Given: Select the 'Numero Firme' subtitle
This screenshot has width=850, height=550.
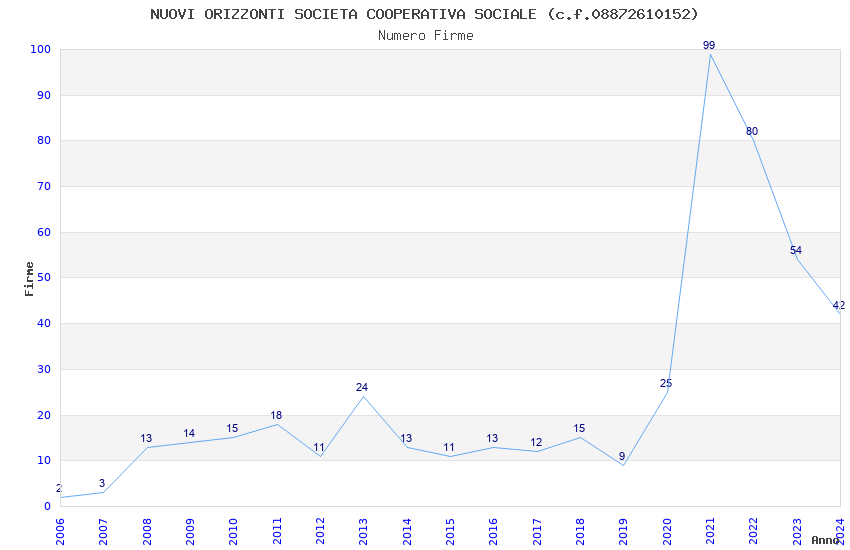Looking at the screenshot, I should tap(426, 36).
